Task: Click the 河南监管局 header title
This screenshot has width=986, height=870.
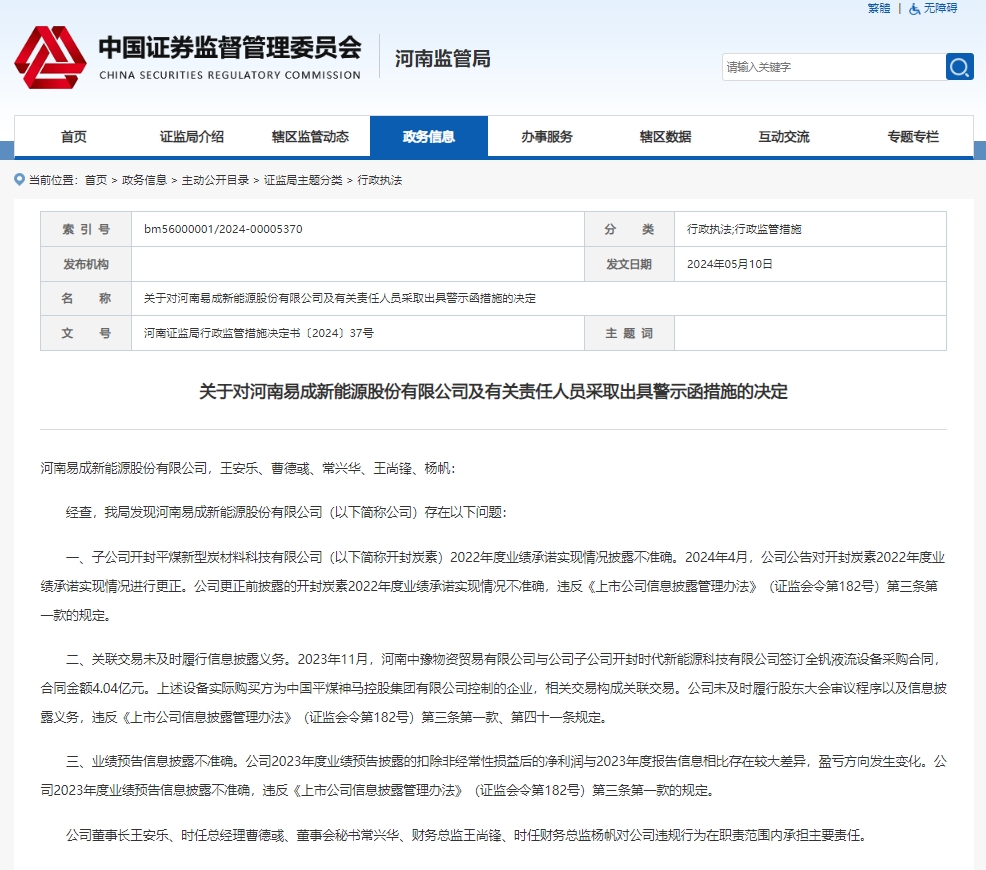Action: 442,59
